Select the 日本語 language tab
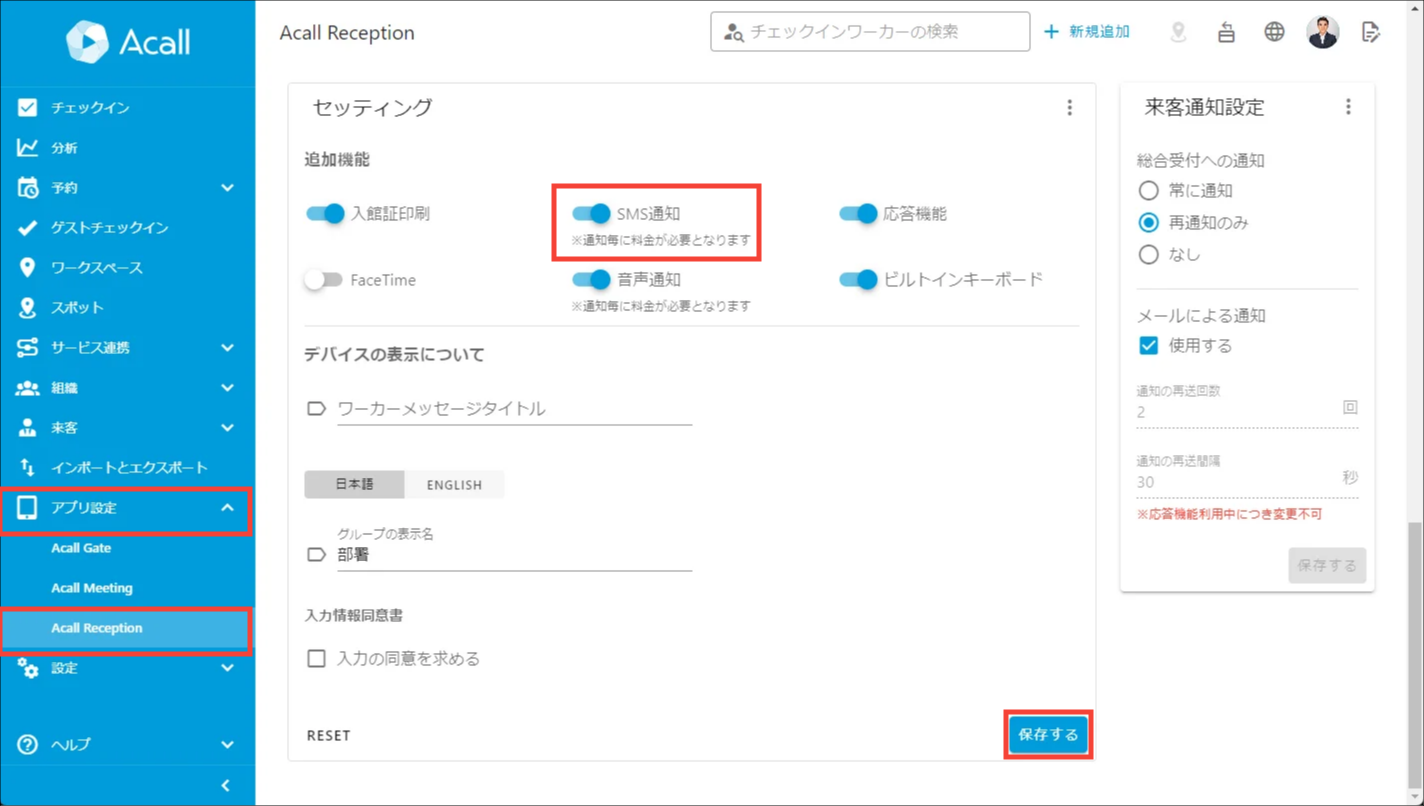The height and width of the screenshot is (806, 1424). coord(354,484)
